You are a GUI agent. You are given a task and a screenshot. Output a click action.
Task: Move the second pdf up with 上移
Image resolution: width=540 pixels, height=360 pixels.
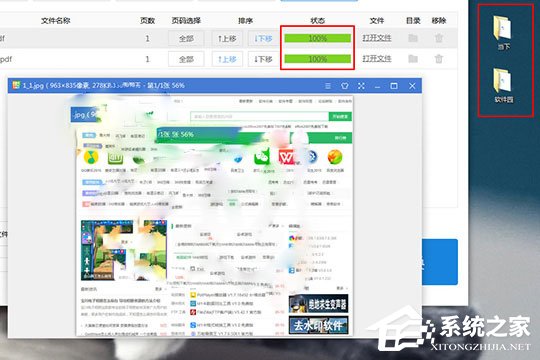227,59
